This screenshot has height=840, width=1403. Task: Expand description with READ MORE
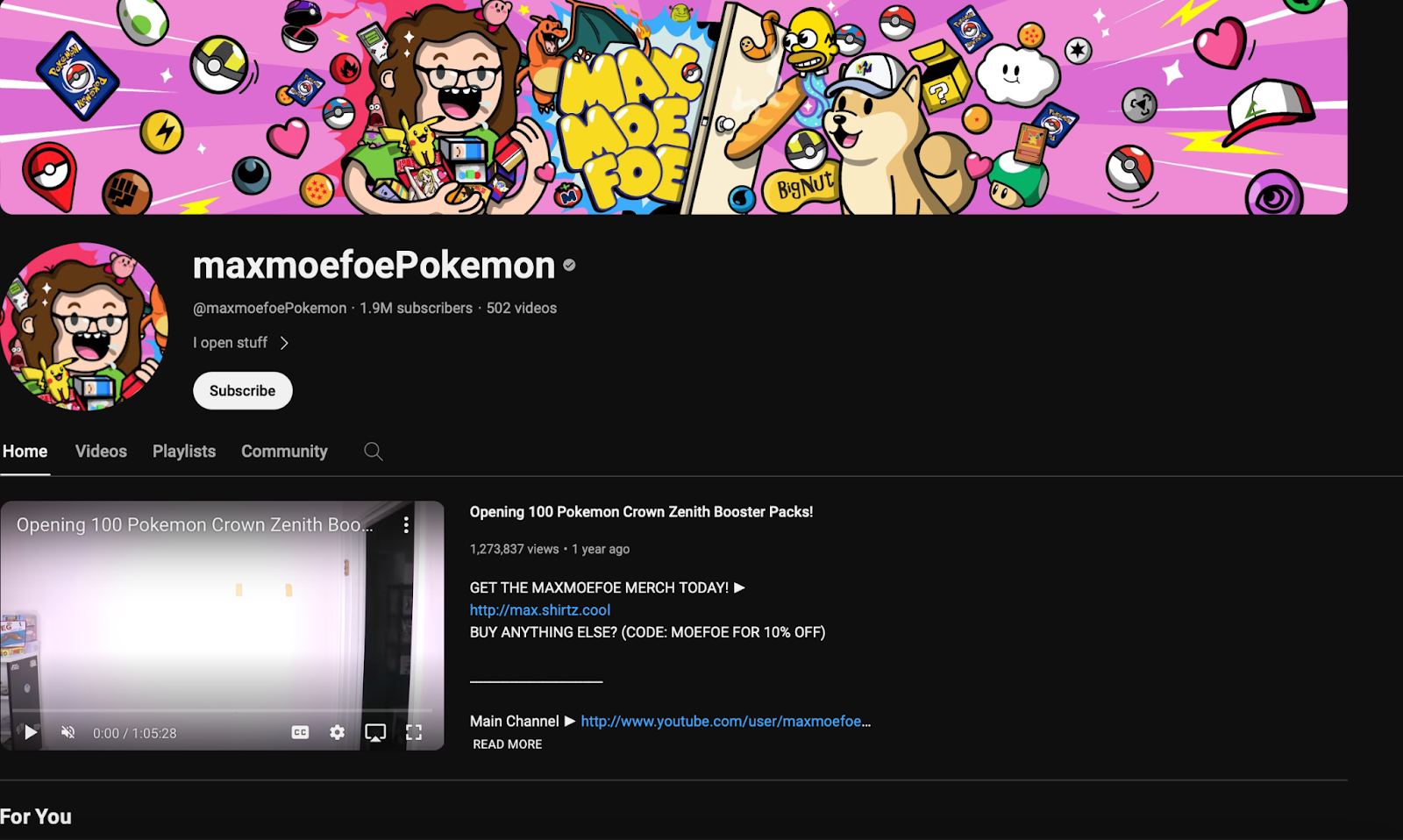click(508, 744)
